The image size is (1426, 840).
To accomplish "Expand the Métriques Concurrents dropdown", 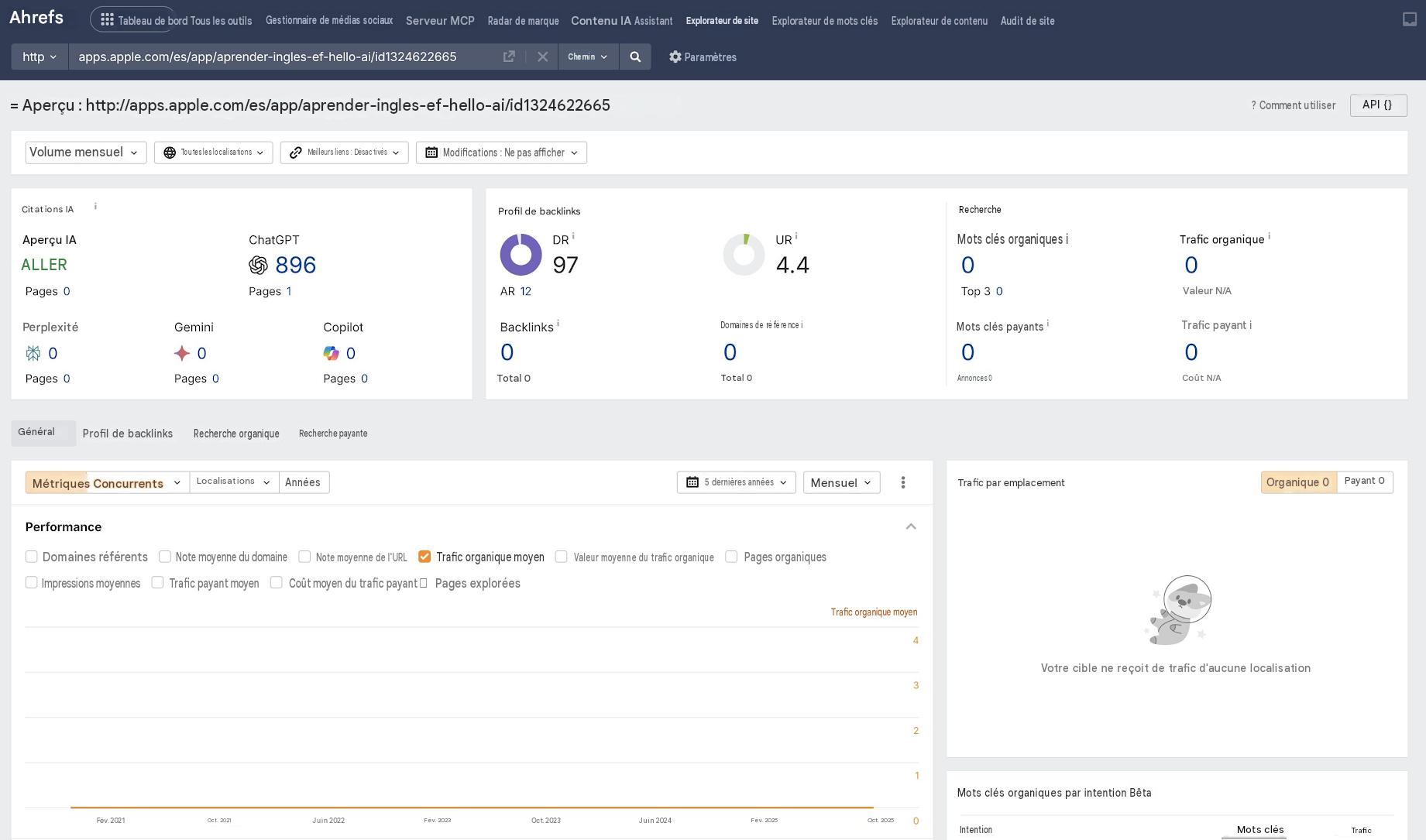I will pyautogui.click(x=107, y=483).
